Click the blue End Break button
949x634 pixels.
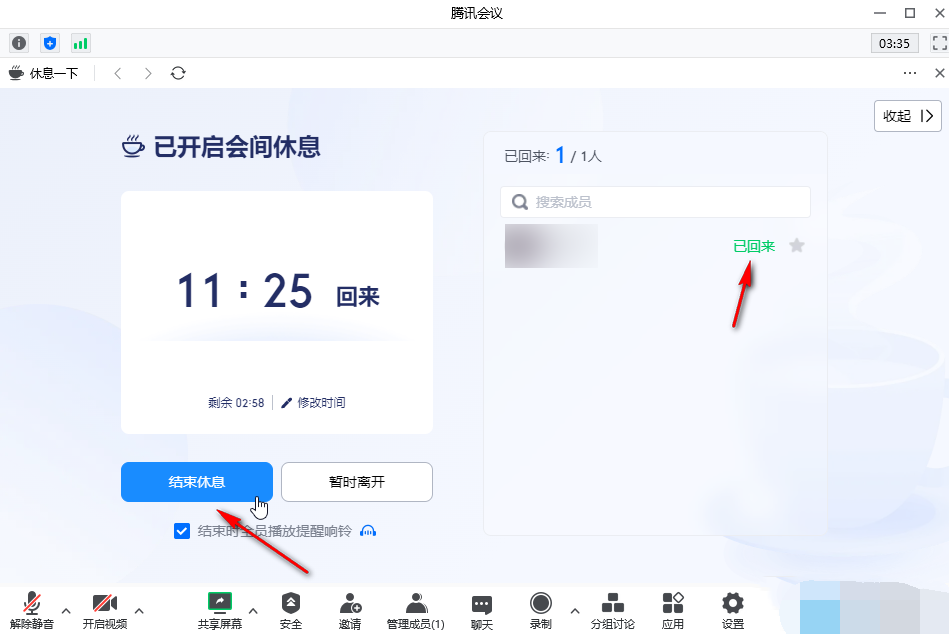197,482
